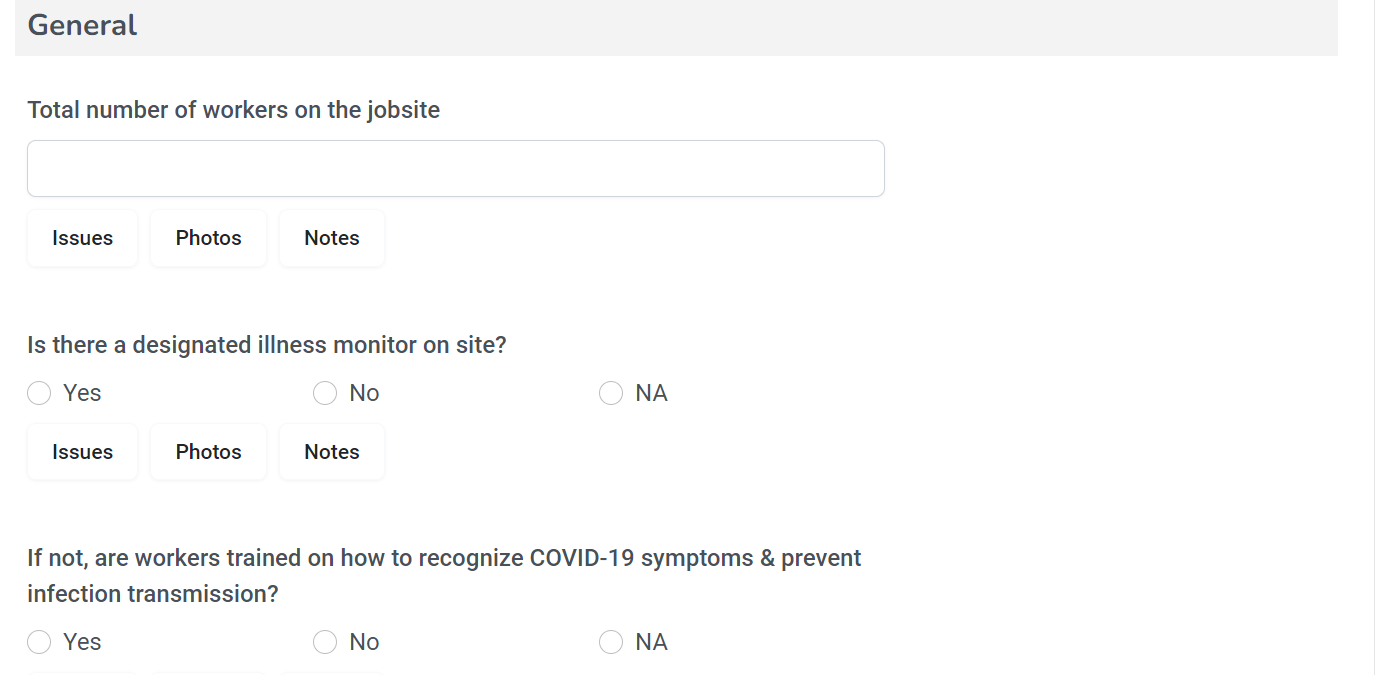Choose No for COVID-19 training question

pos(325,642)
